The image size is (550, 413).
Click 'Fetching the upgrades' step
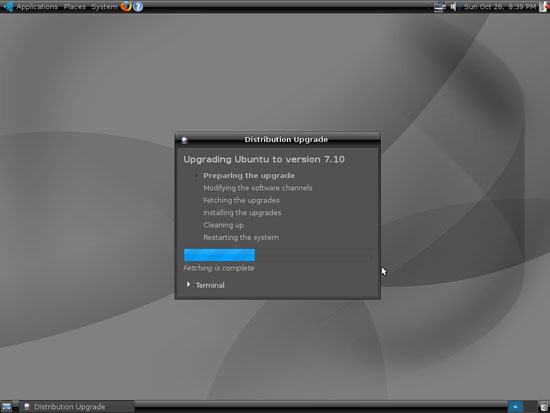point(241,200)
